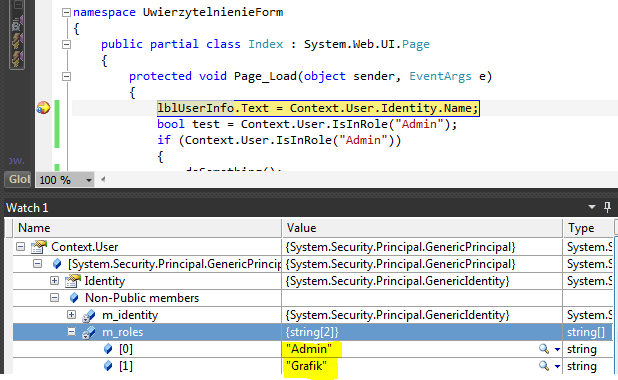The image size is (618, 380).
Task: Select the [1] array element row
Action: (313, 366)
